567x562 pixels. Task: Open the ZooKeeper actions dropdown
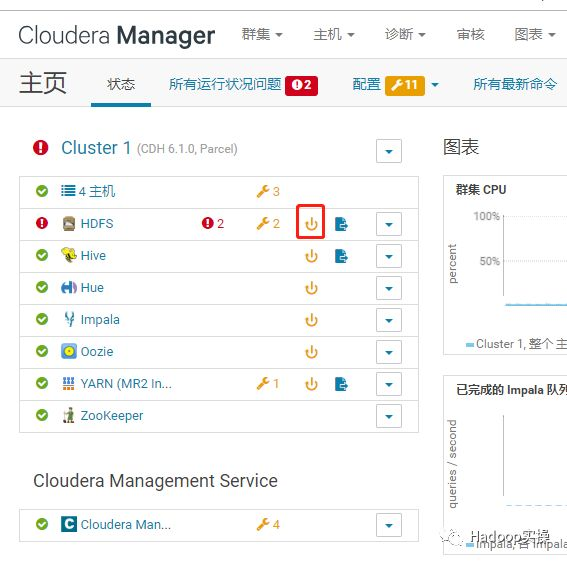[x=389, y=416]
